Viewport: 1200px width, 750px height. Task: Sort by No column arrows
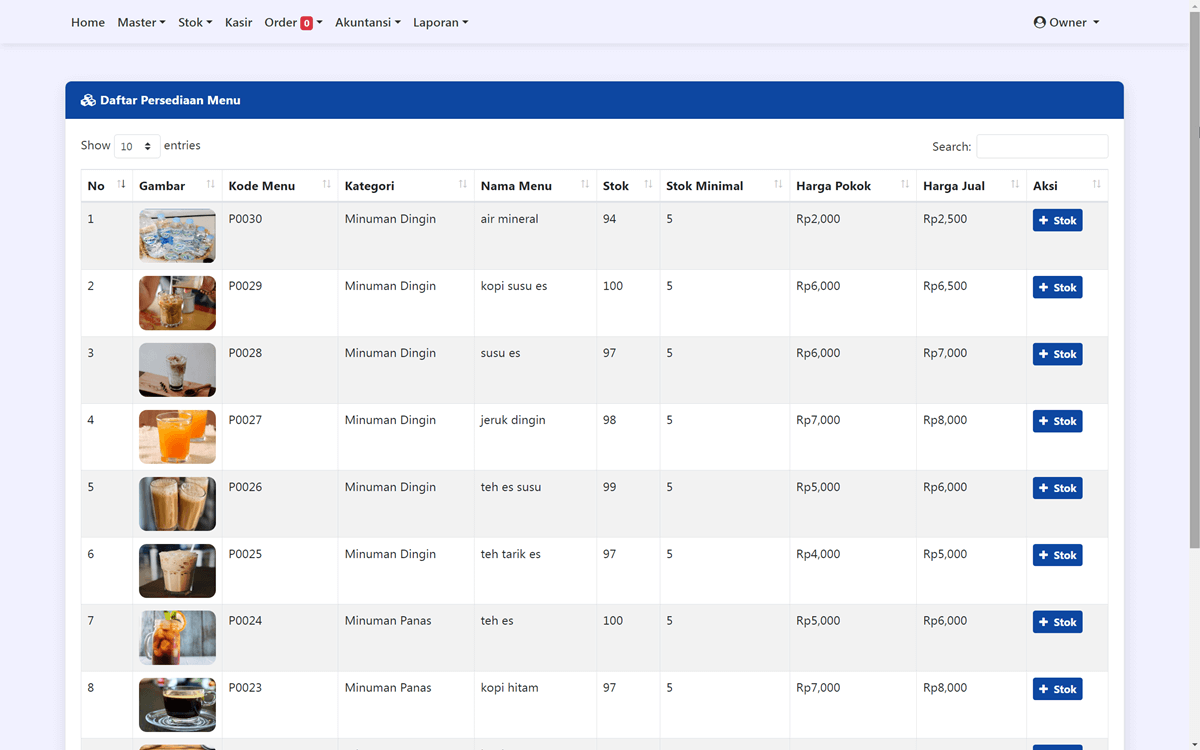click(x=122, y=184)
